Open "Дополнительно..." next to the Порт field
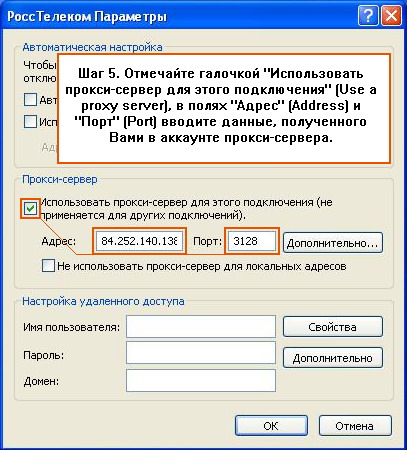The image size is (407, 450). [333, 243]
